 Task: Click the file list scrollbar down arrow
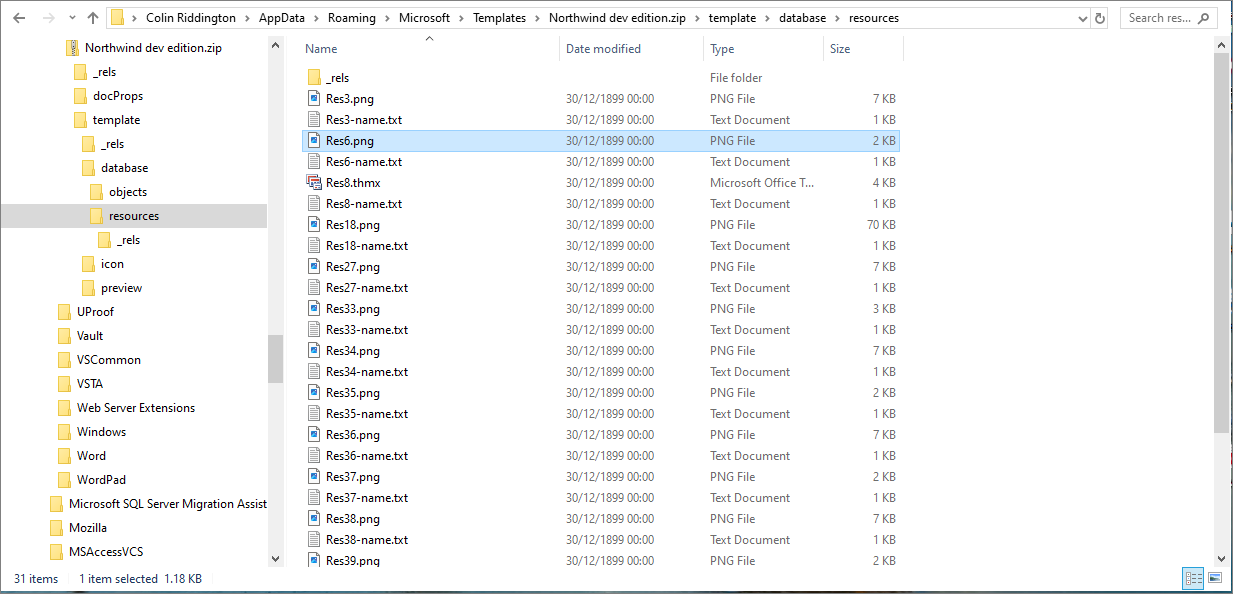point(1221,559)
